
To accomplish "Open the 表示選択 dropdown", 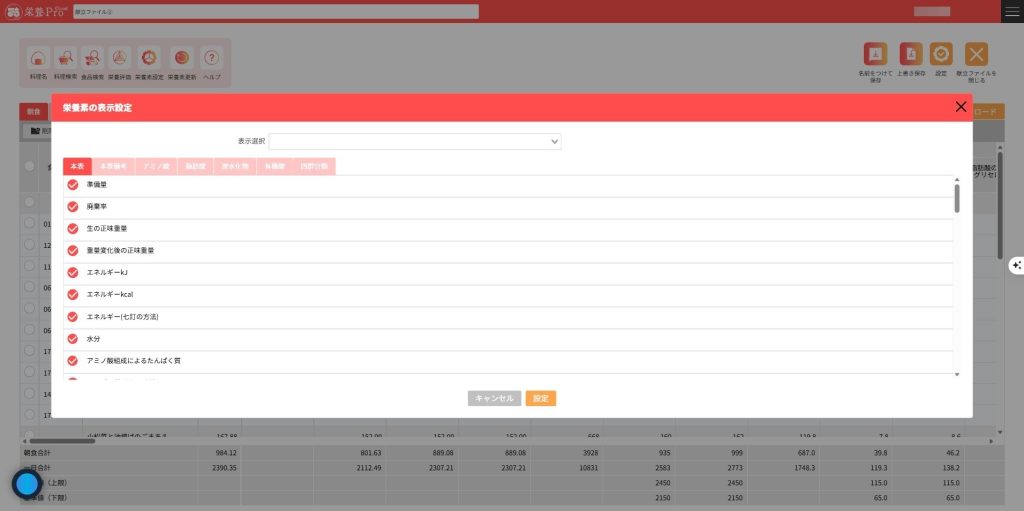I will pyautogui.click(x=414, y=142).
